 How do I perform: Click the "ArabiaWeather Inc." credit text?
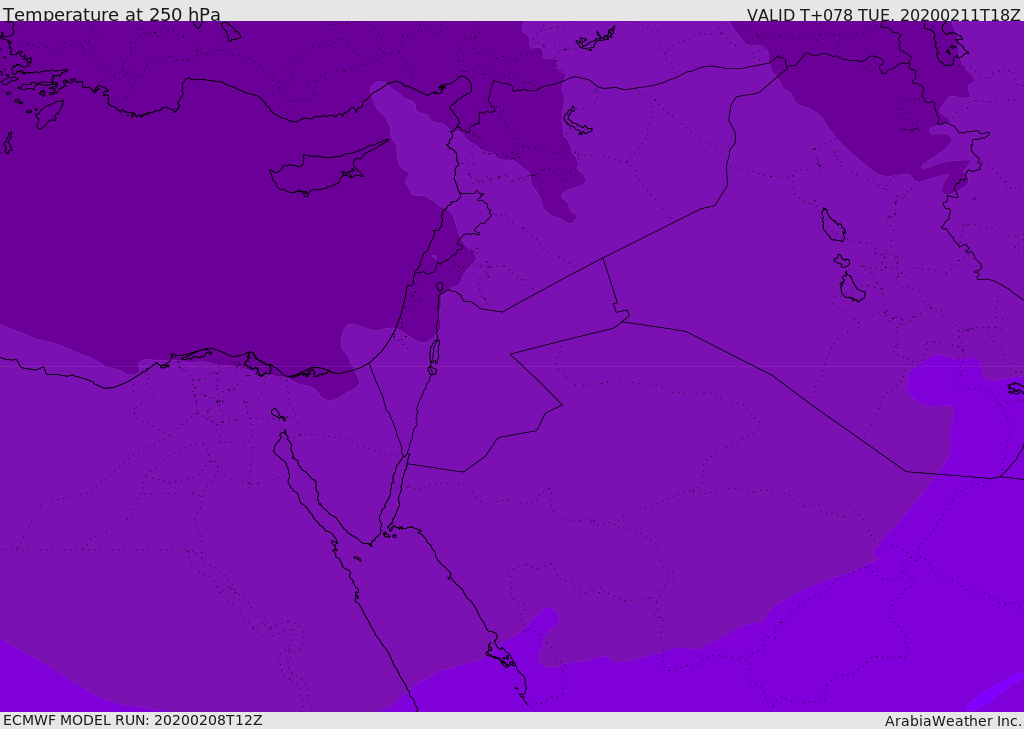[953, 721]
